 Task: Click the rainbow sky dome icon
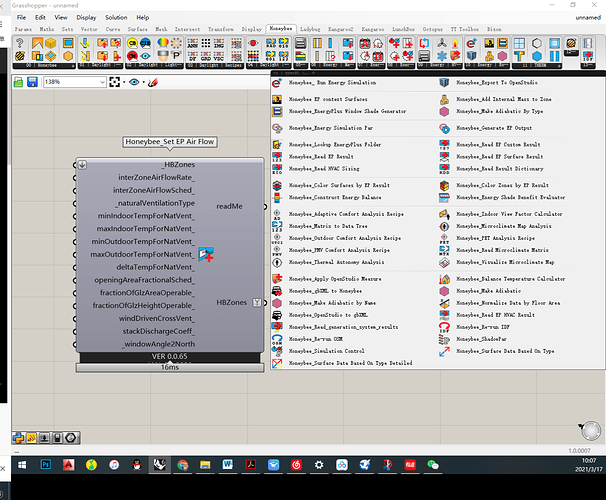163,43
